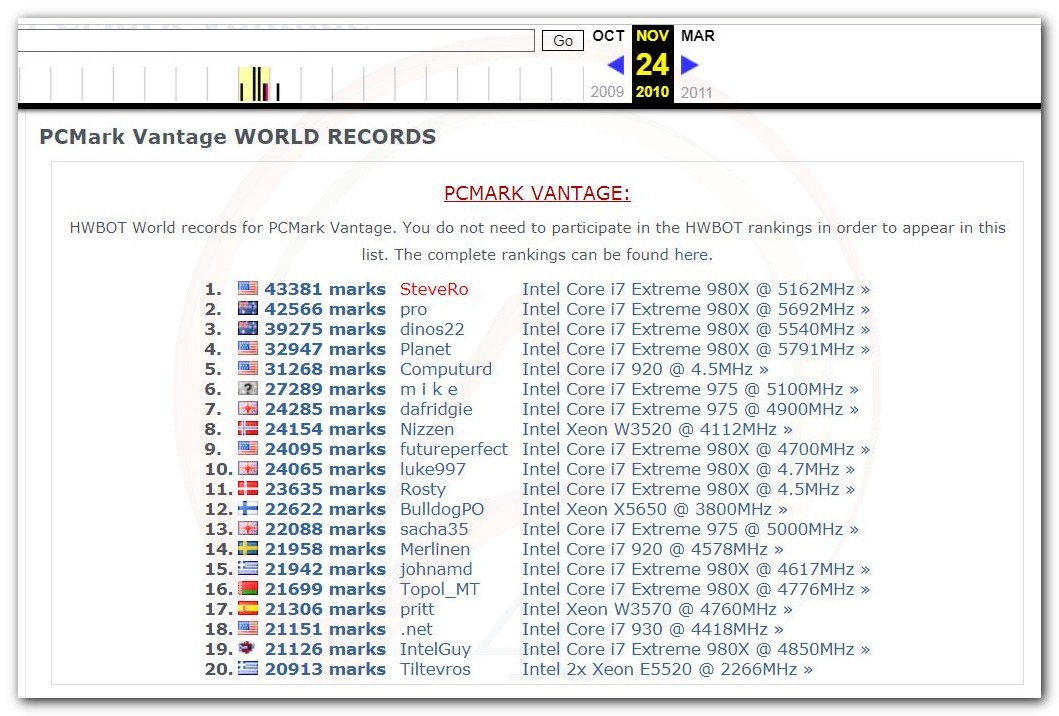Click the Greek flag next to Tiltevros
The width and height of the screenshot is (1059, 716).
(x=248, y=669)
